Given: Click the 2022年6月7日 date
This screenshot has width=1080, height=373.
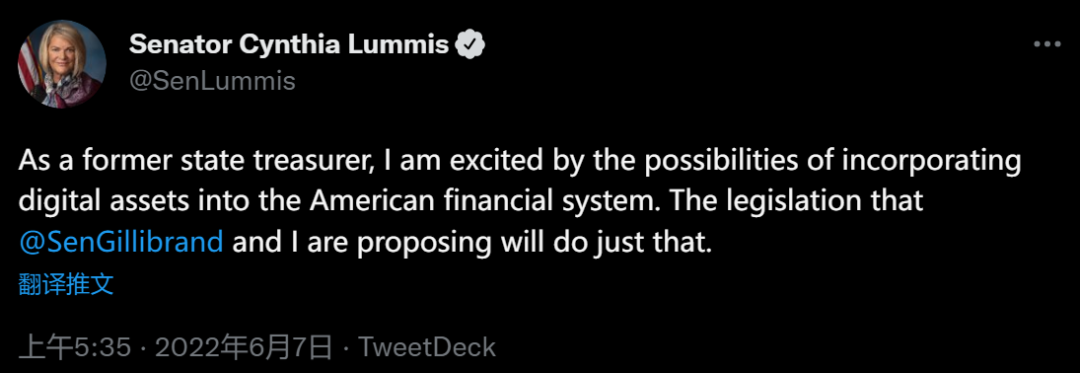Looking at the screenshot, I should click(244, 347).
